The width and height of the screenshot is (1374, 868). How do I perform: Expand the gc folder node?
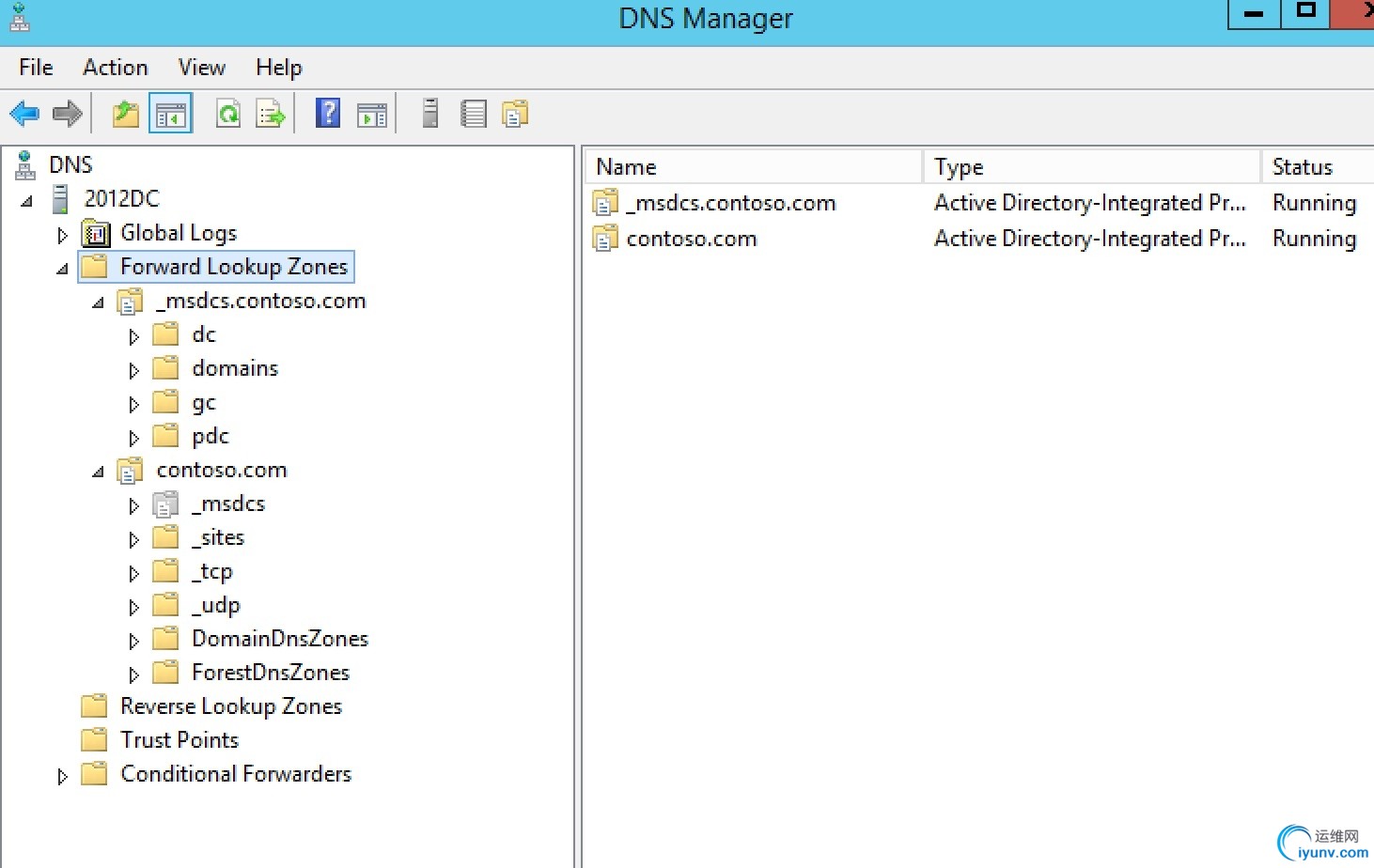(133, 404)
